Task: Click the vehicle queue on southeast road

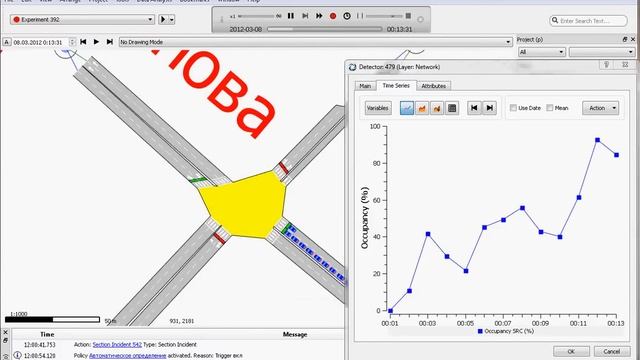Action: (x=314, y=254)
